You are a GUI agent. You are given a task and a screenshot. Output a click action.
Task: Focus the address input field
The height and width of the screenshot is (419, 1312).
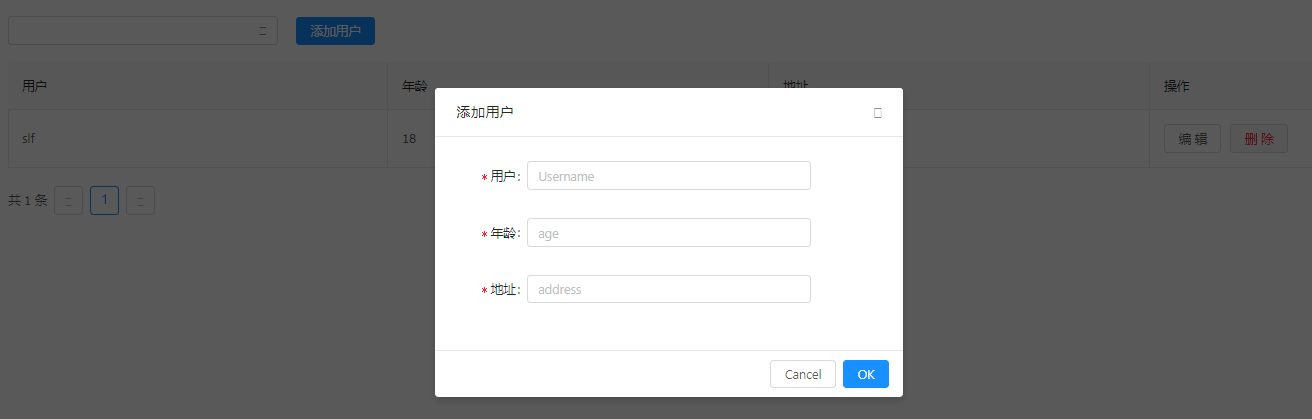coord(668,290)
